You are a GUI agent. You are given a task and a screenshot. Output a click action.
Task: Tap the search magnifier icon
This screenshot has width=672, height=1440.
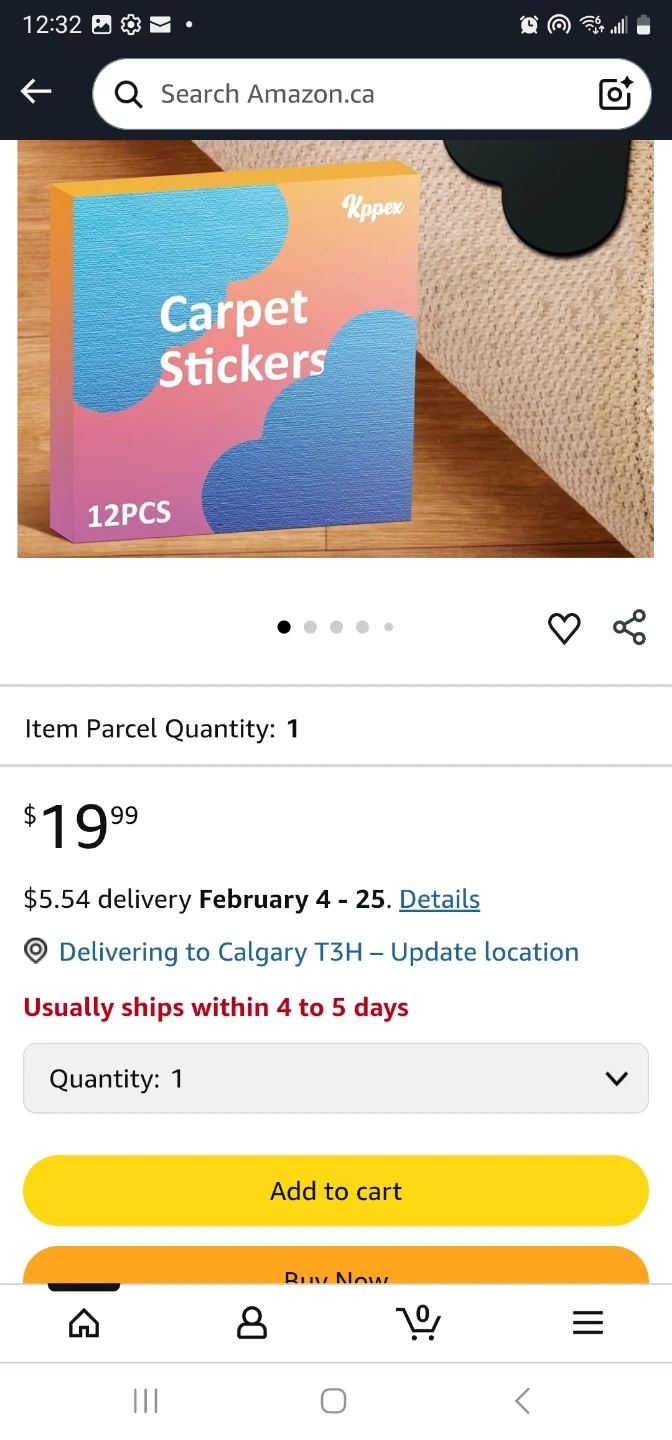tap(128, 94)
